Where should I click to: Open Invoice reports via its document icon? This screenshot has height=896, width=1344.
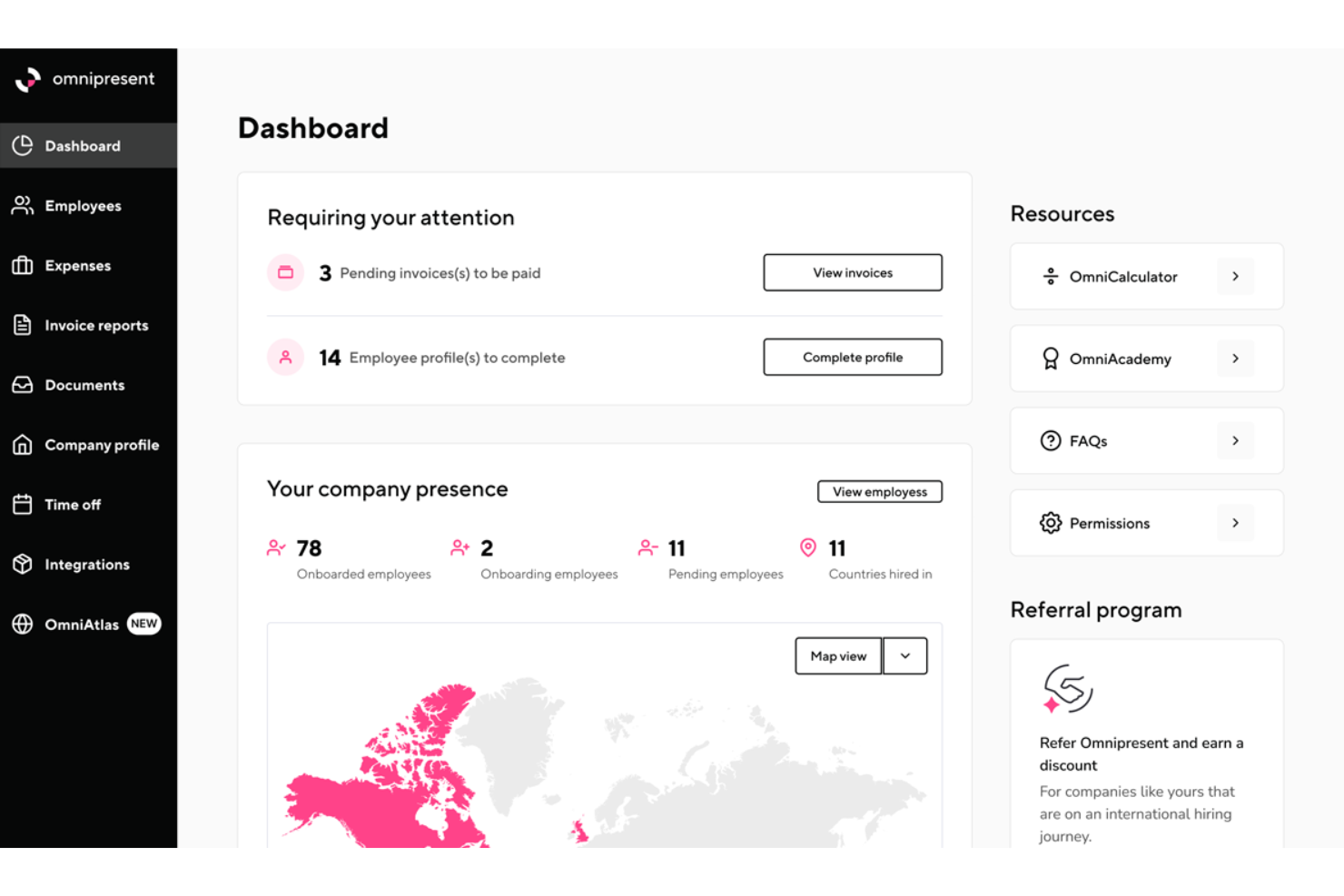(22, 325)
